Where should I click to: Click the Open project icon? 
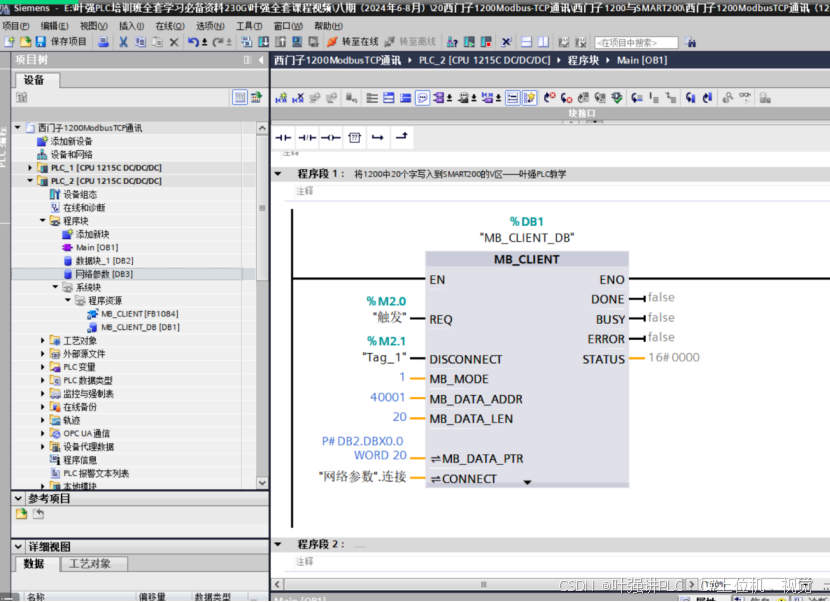click(x=25, y=42)
